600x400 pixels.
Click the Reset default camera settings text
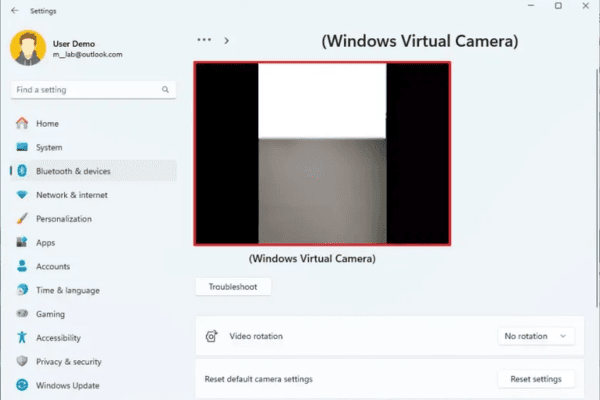pos(259,379)
